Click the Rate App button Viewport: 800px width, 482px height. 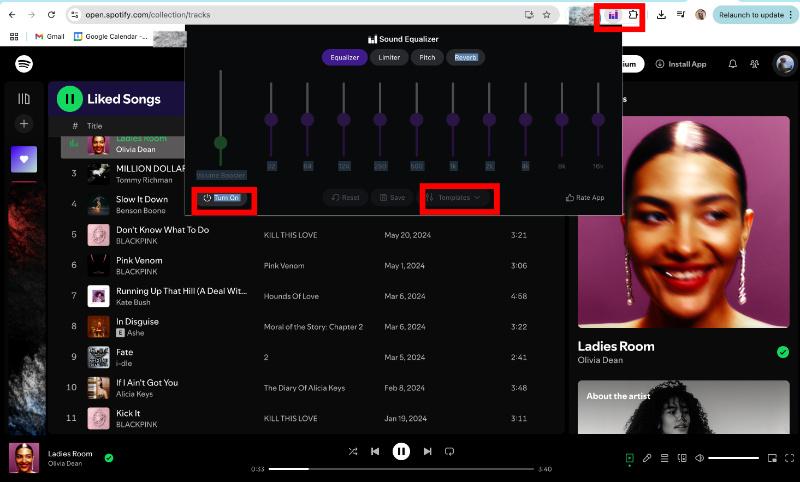click(x=585, y=198)
